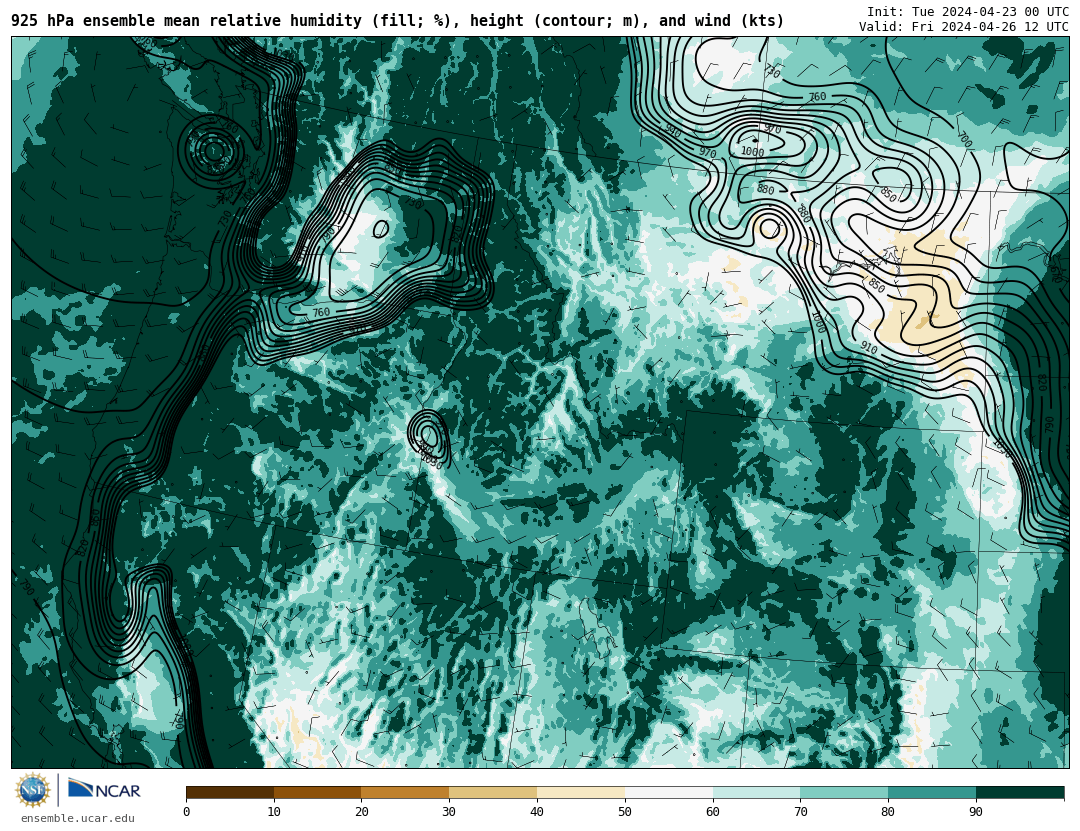Click the 'Init: Tue 2024-04-23 00 UTC' text
Image resolution: width=1080 pixels, height=831 pixels.
[968, 12]
